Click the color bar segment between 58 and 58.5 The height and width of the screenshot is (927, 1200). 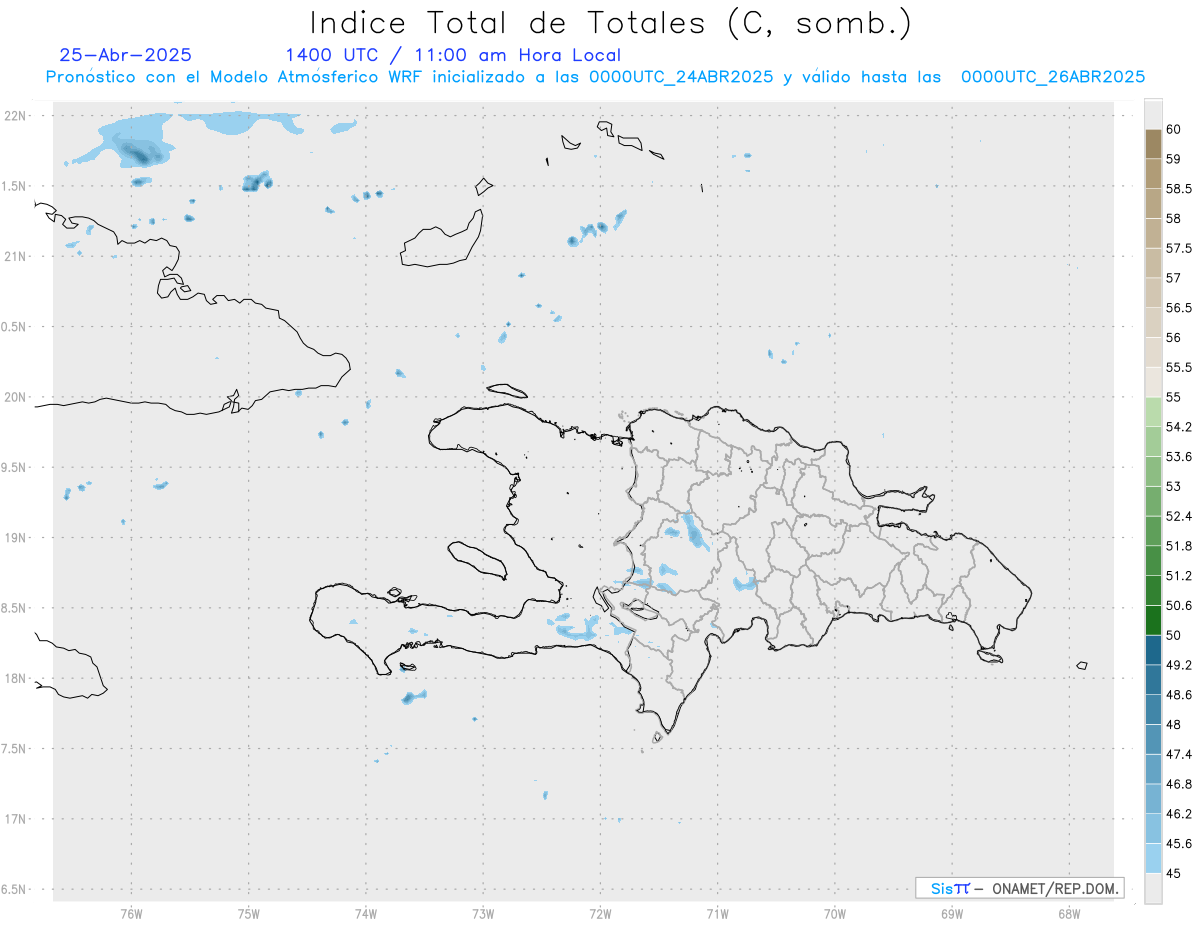click(x=1153, y=204)
